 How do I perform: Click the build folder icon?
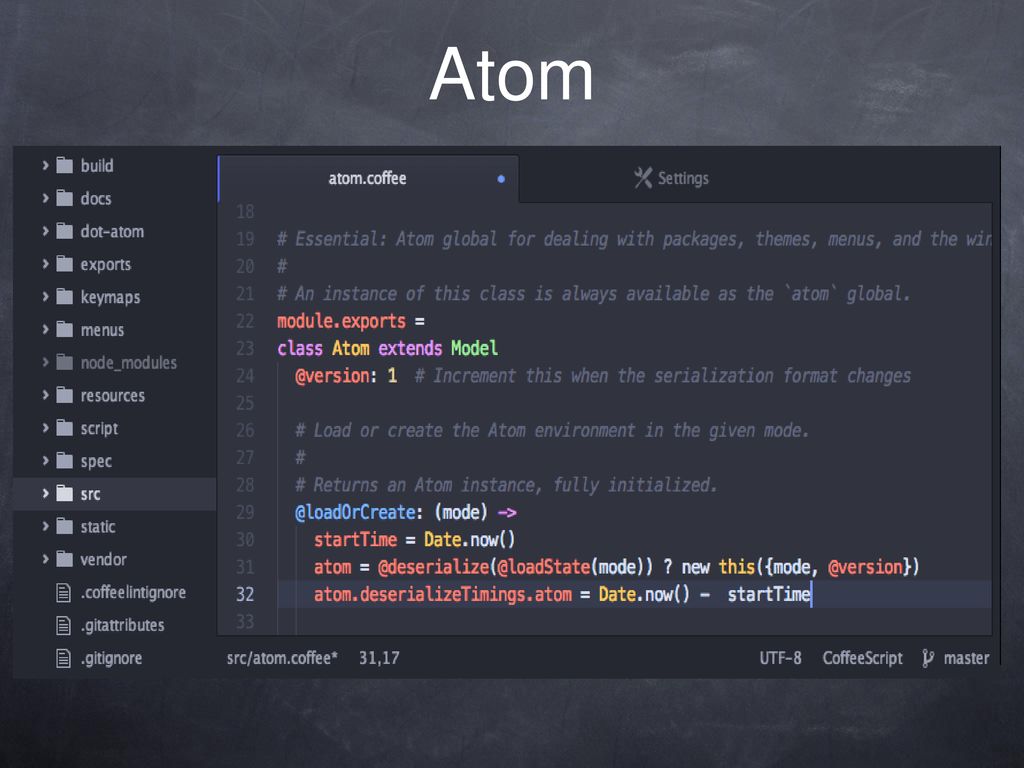65,165
